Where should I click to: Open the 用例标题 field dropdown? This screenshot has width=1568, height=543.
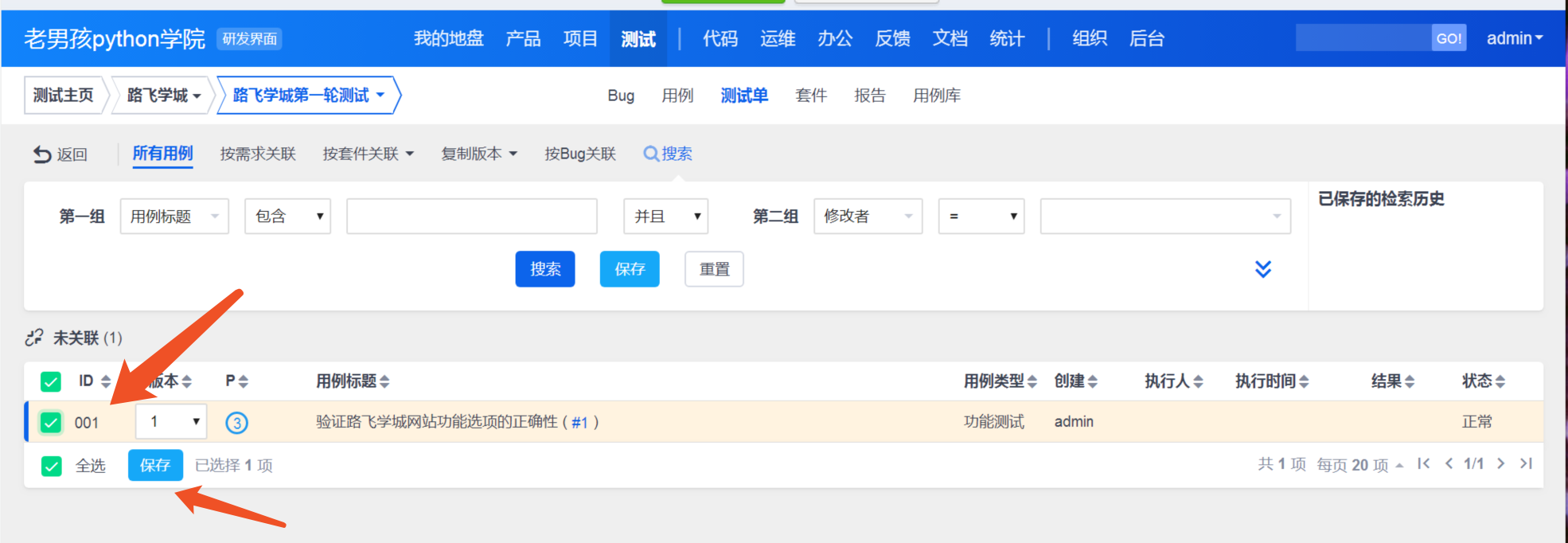(174, 217)
